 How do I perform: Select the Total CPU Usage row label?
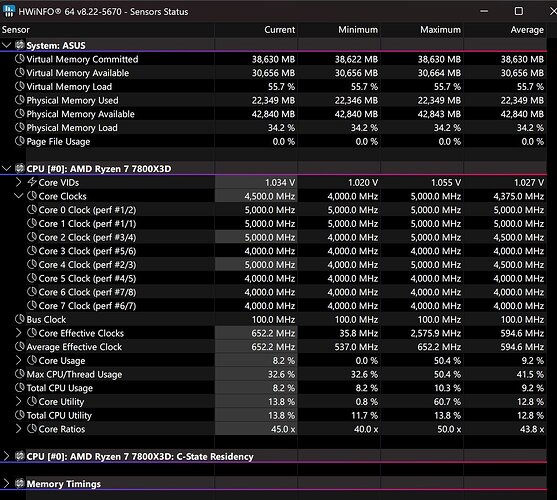point(60,388)
